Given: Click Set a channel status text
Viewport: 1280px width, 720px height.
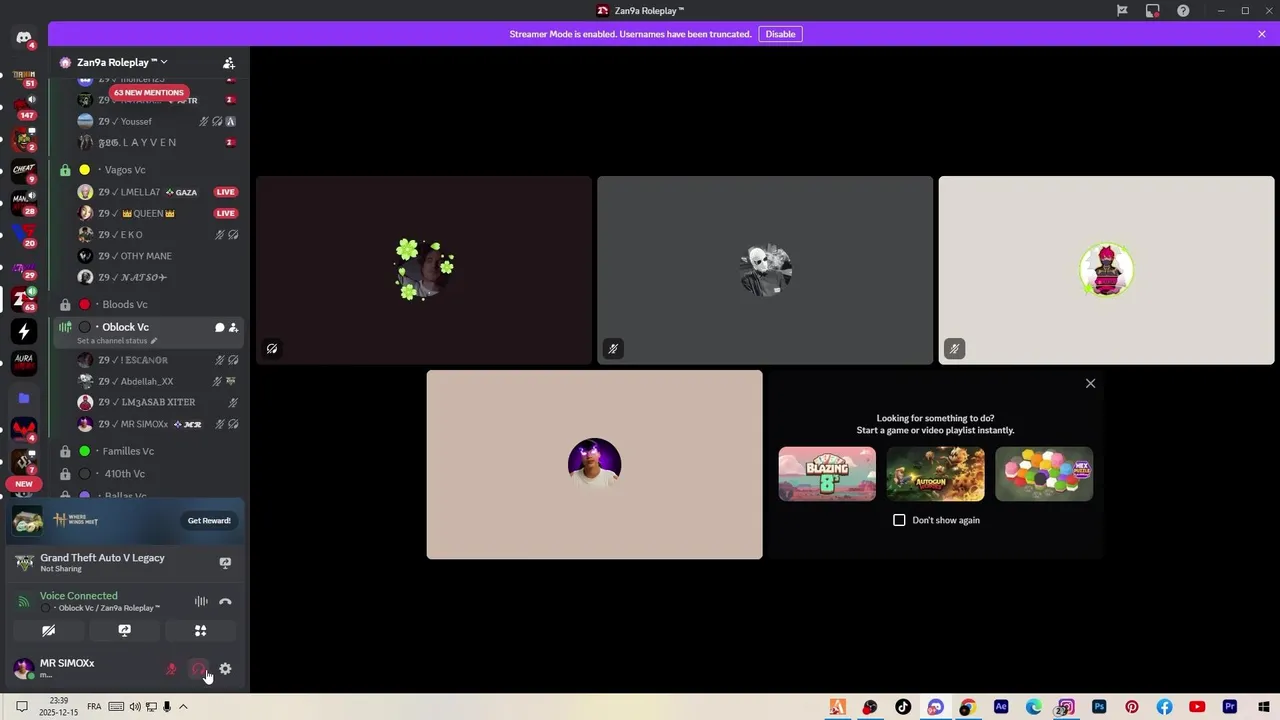Looking at the screenshot, I should tap(112, 341).
